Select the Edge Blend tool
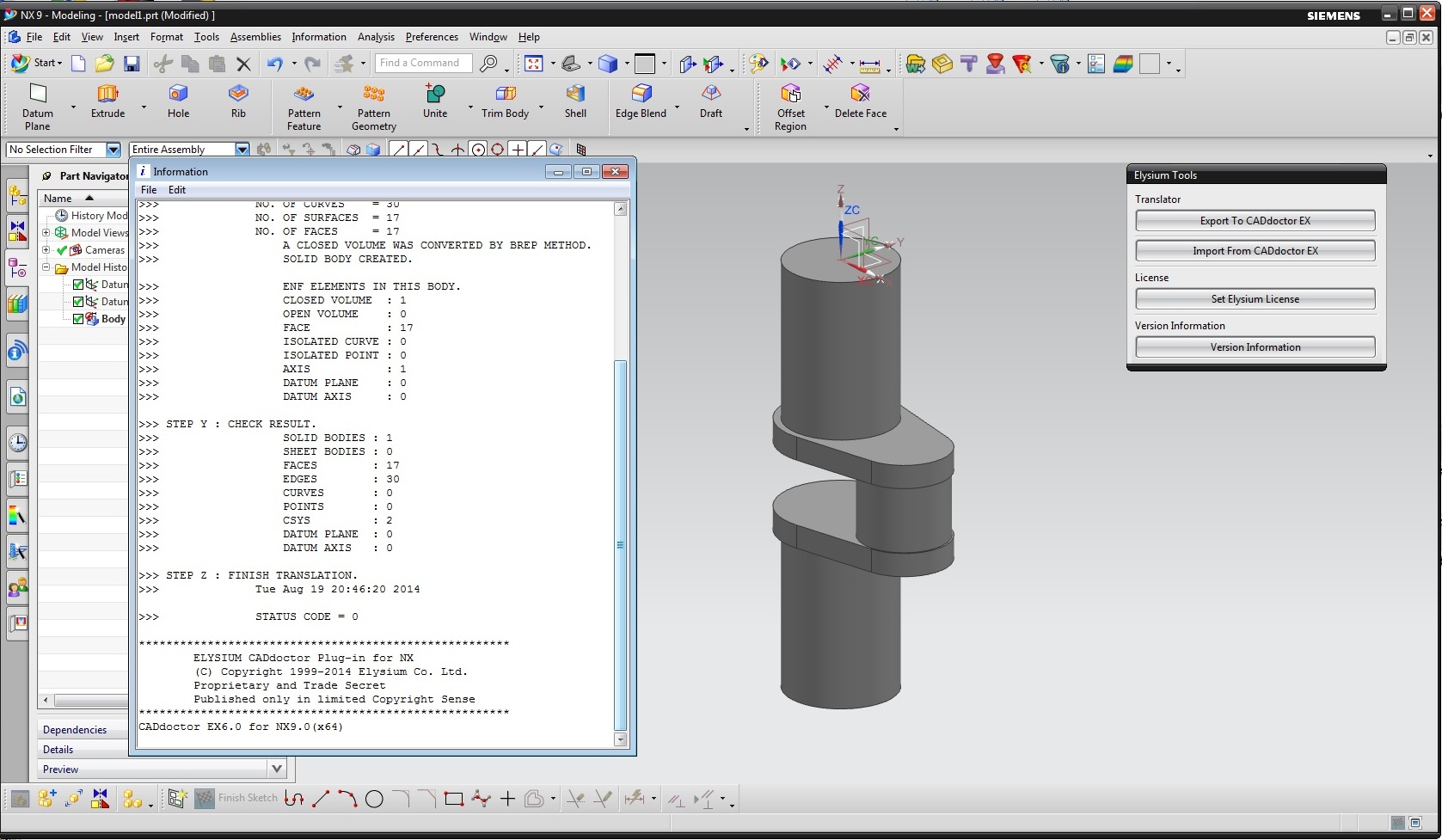Screen dimensions: 1442x840 click(x=641, y=101)
